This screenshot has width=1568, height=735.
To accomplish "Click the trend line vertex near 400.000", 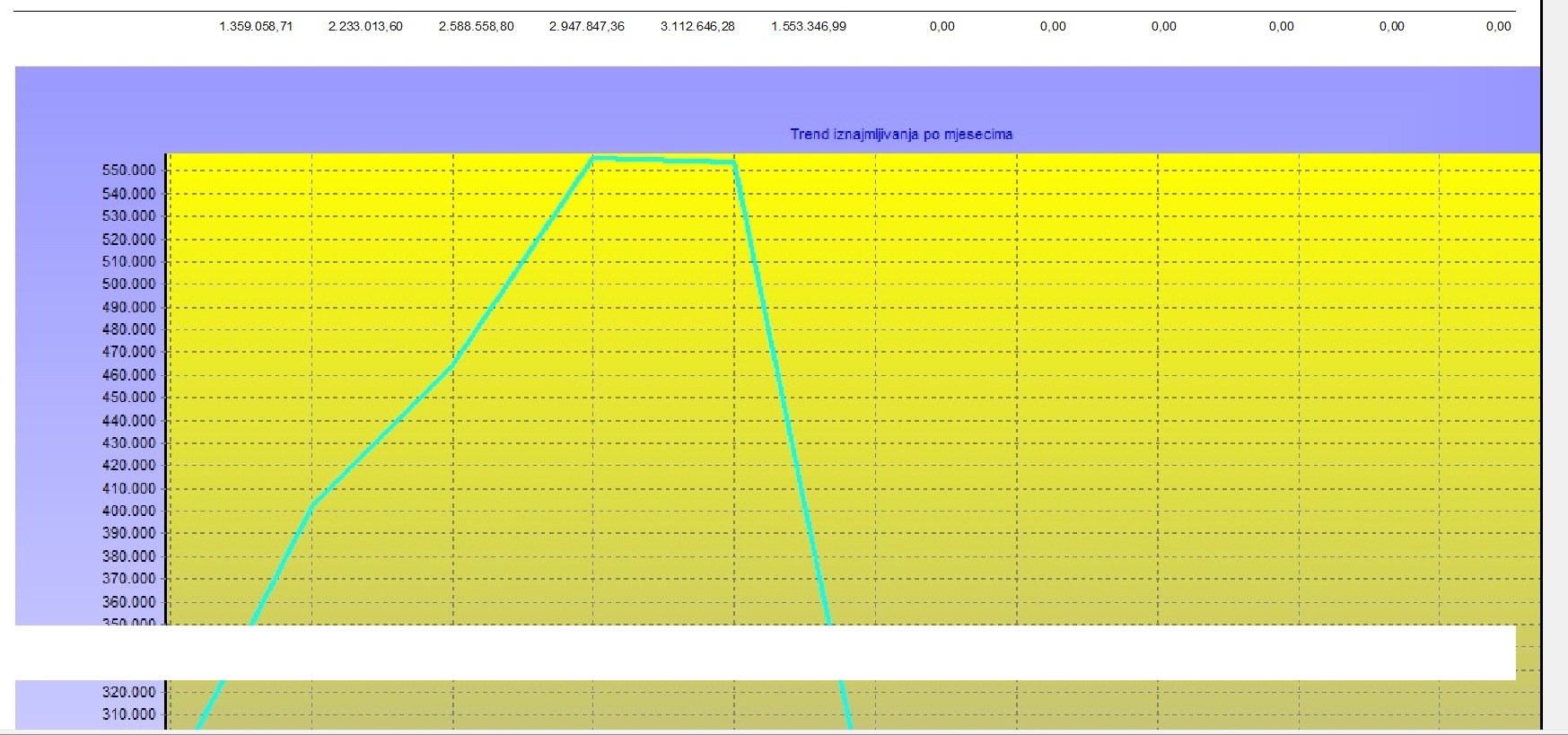I will pyautogui.click(x=311, y=504).
